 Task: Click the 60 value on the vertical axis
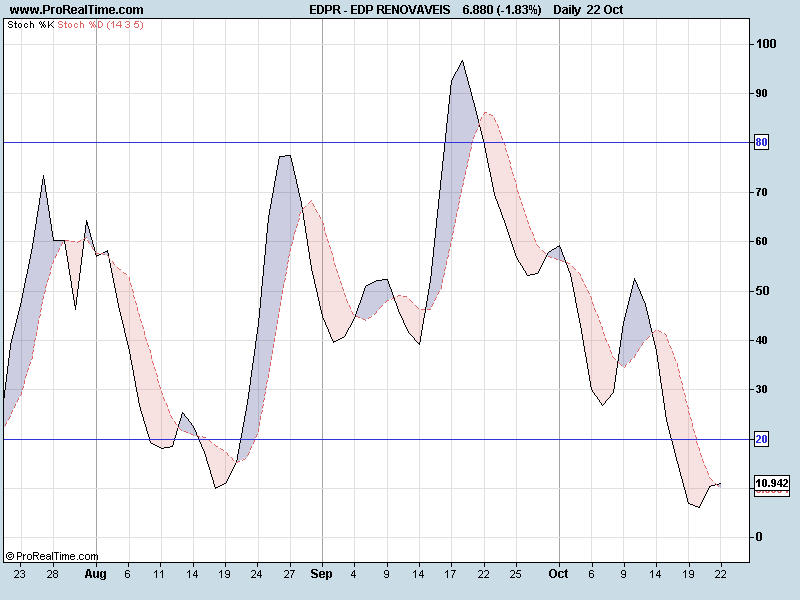[761, 241]
